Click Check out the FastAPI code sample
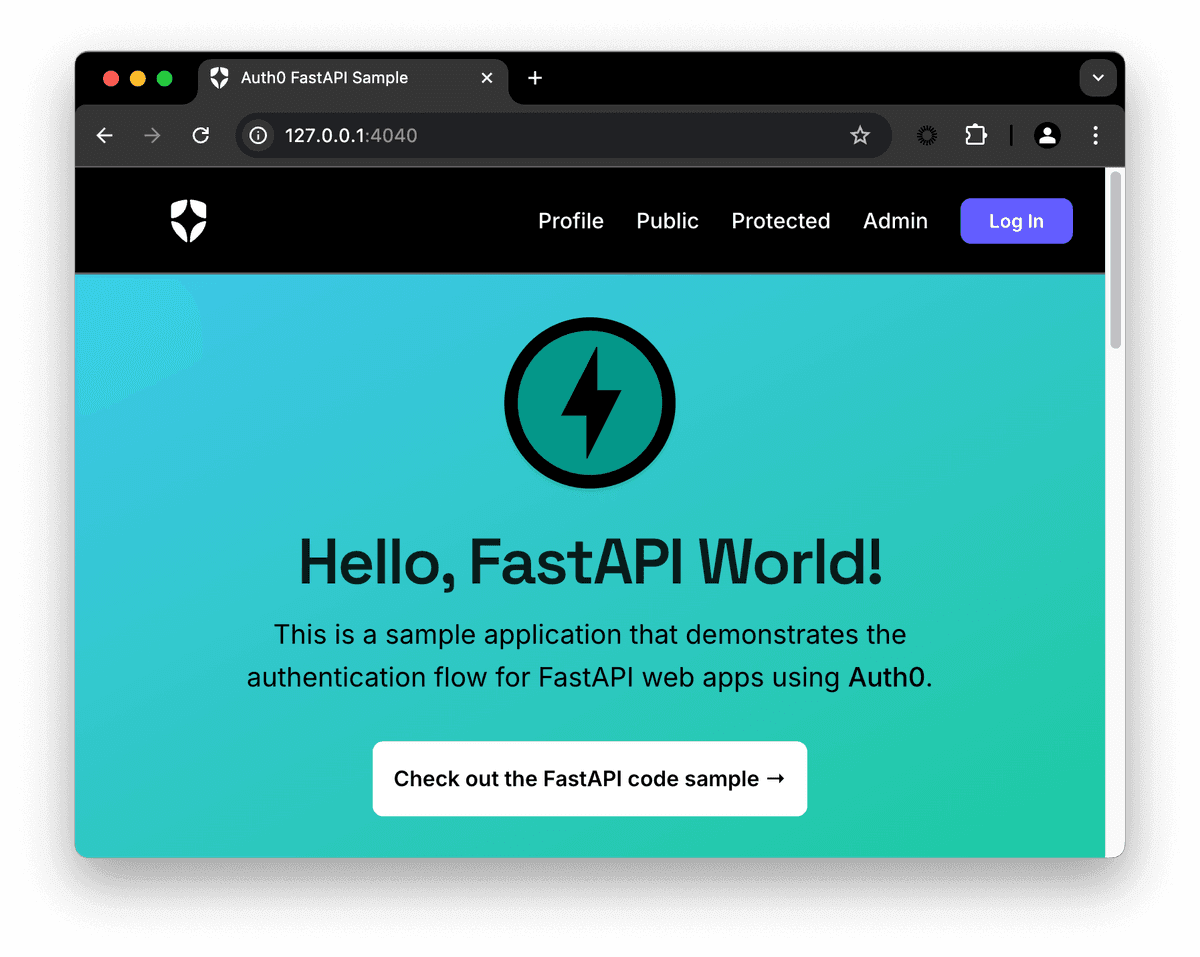The width and height of the screenshot is (1200, 957). (x=590, y=779)
